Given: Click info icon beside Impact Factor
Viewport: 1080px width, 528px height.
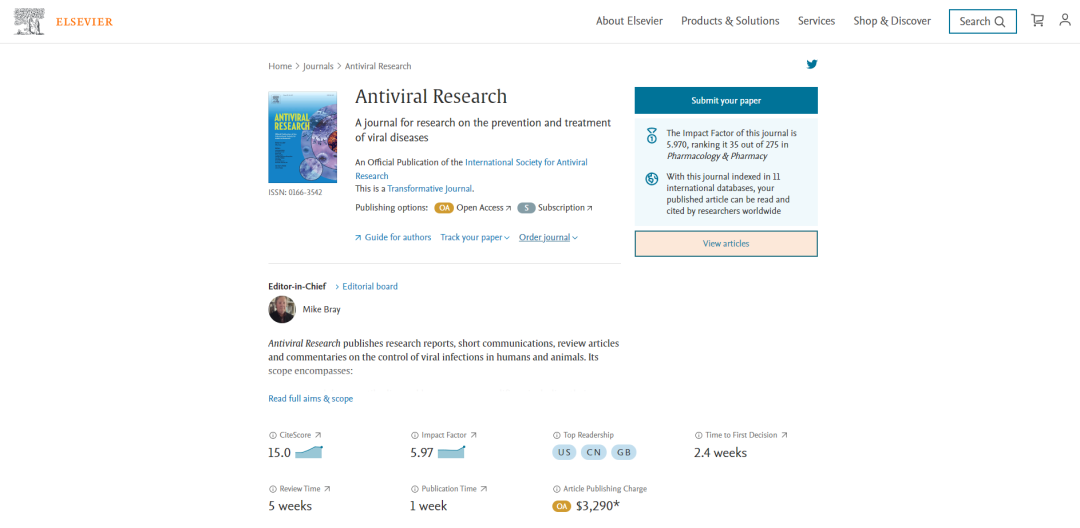Looking at the screenshot, I should pyautogui.click(x=414, y=436).
